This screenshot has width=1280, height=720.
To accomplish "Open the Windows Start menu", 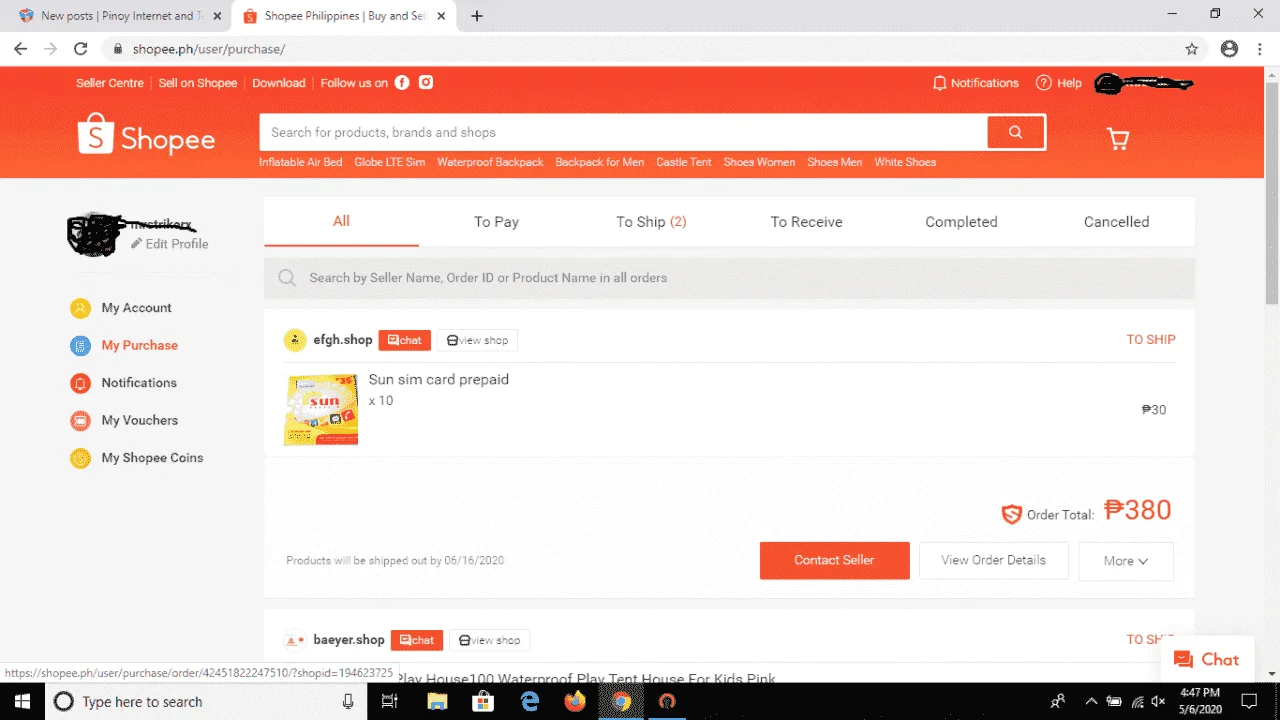I will 22,701.
